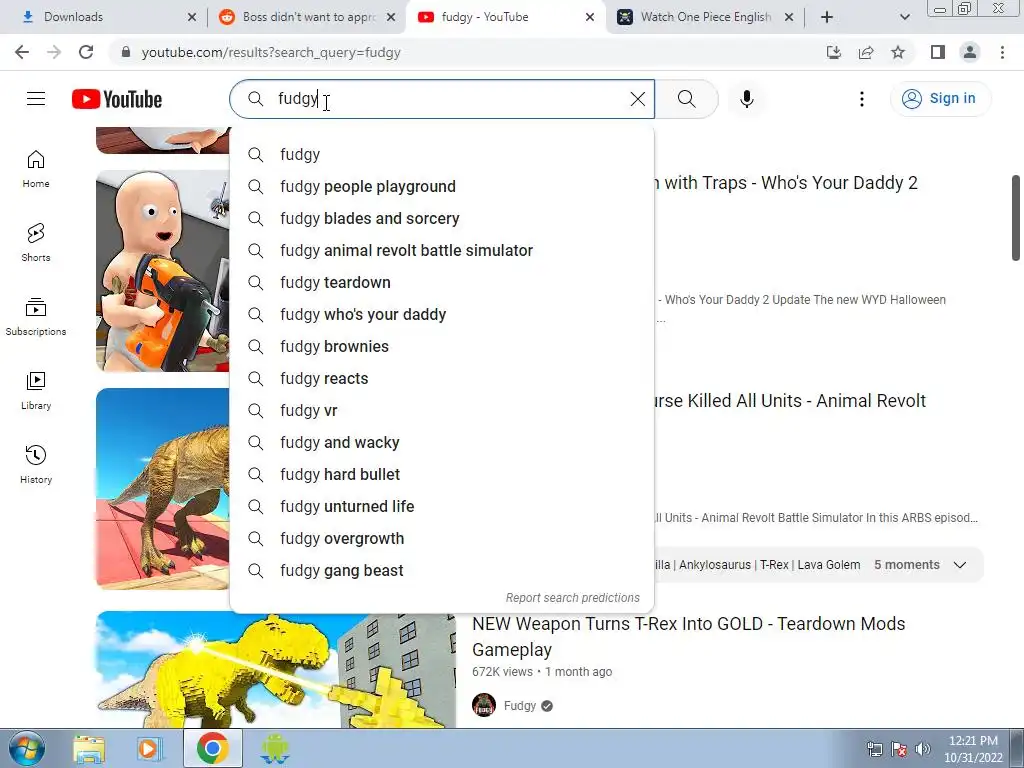Click the YouTube logo

point(117,99)
